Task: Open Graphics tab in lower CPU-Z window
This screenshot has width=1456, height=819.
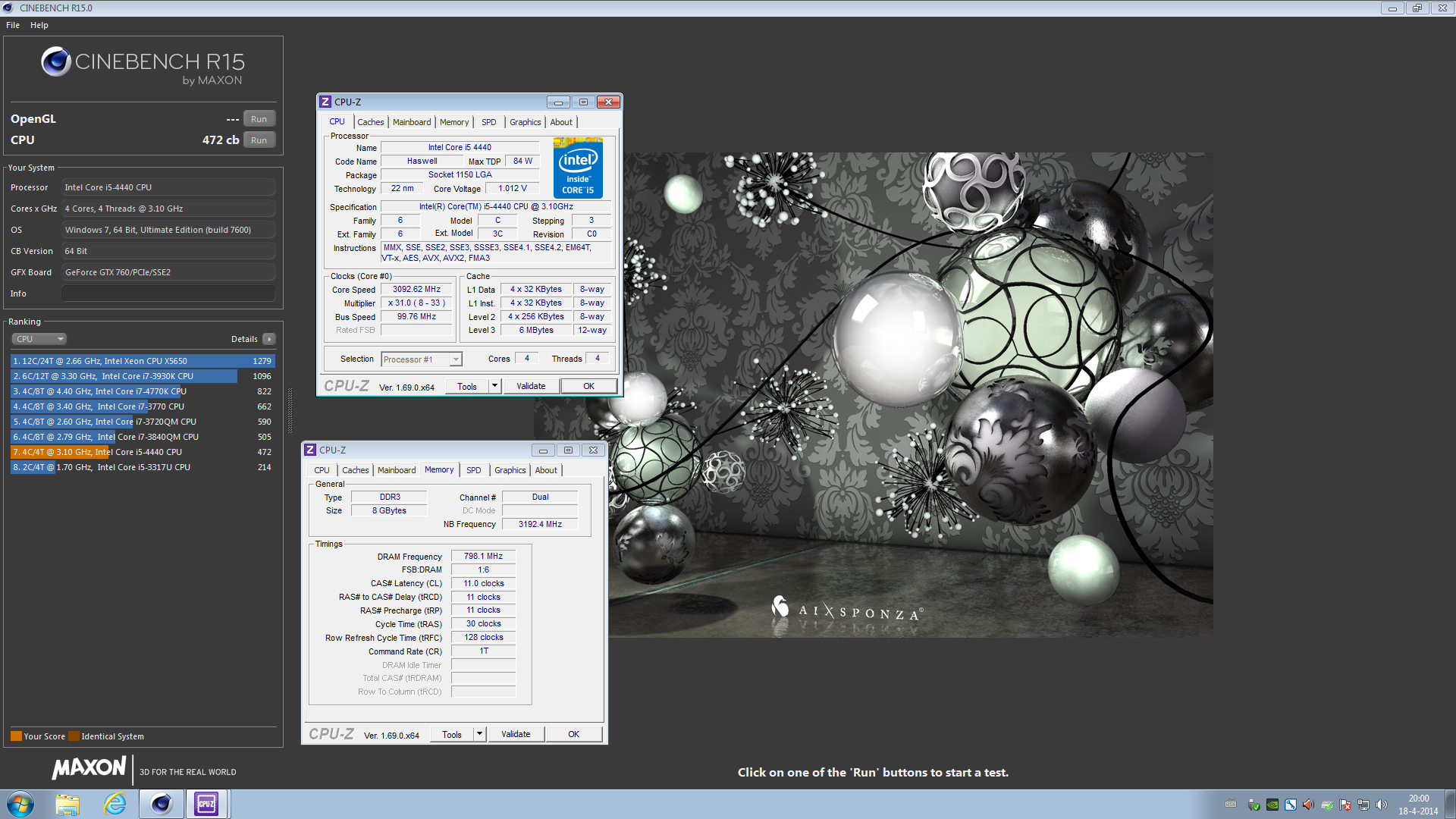Action: tap(510, 470)
